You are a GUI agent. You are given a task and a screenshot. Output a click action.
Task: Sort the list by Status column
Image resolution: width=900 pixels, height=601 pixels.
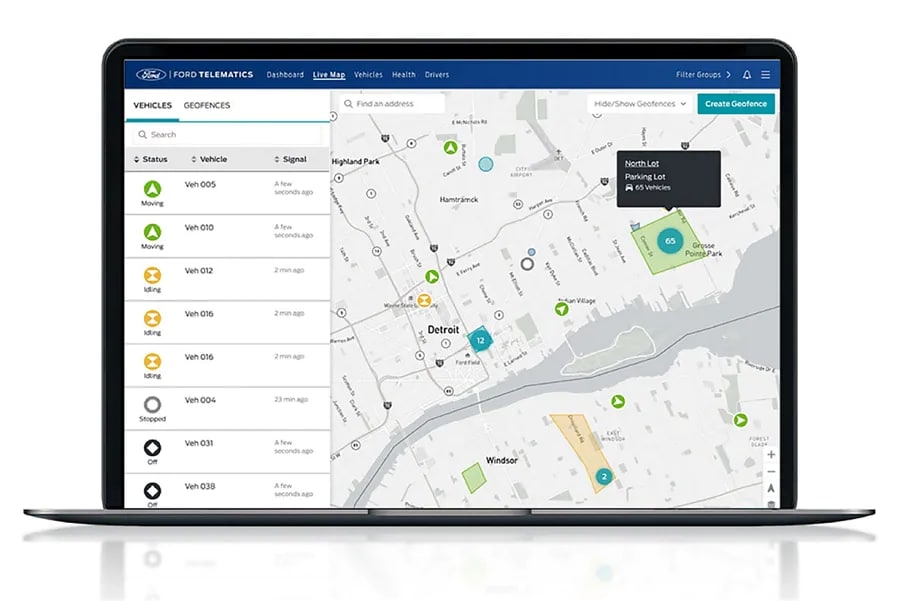[151, 159]
